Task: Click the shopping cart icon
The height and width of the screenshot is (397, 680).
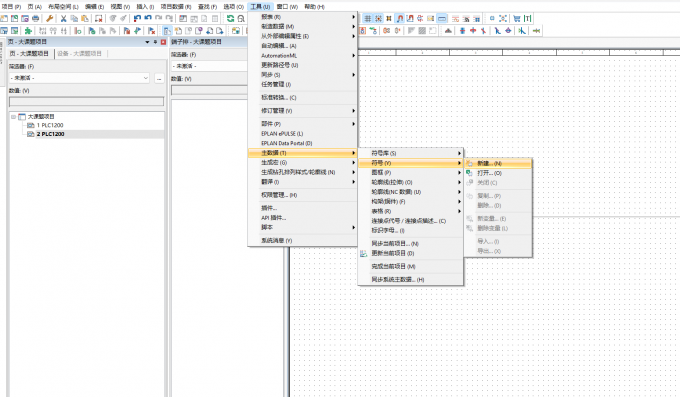Action: coord(517,18)
